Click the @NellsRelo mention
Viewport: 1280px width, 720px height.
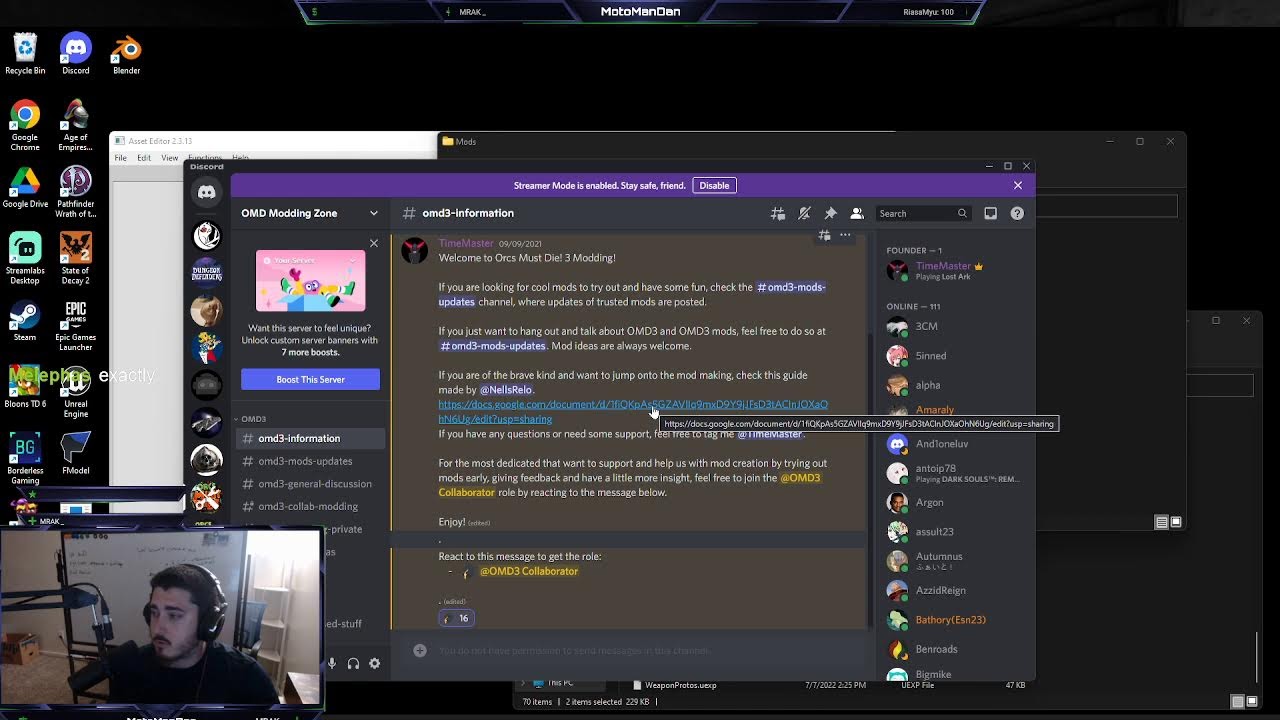coord(505,390)
